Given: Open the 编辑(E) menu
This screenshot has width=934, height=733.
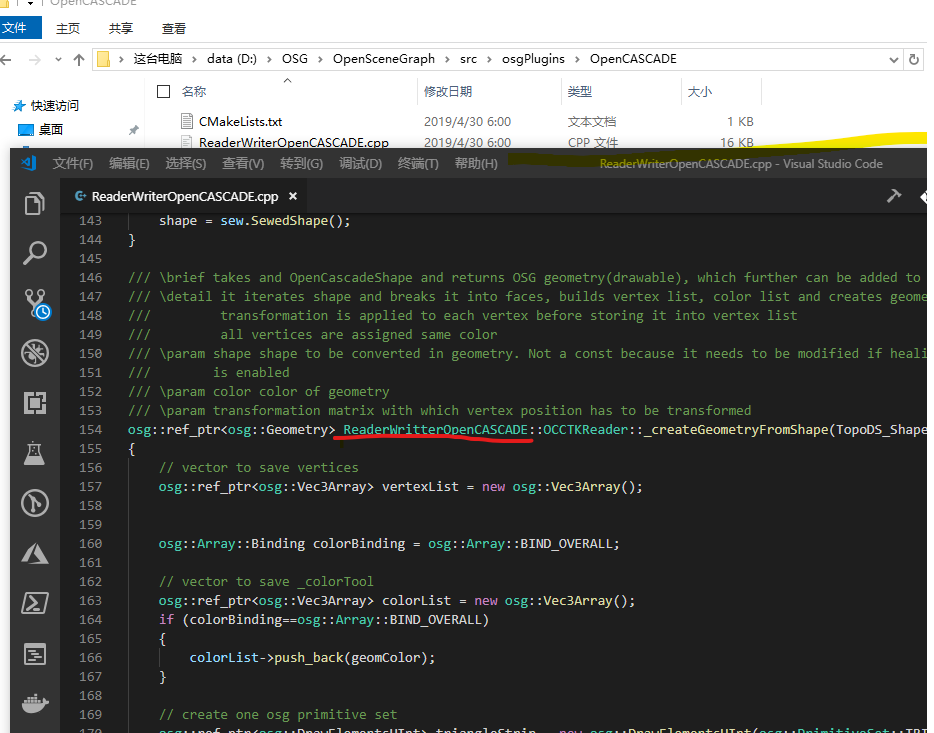Looking at the screenshot, I should [x=129, y=163].
